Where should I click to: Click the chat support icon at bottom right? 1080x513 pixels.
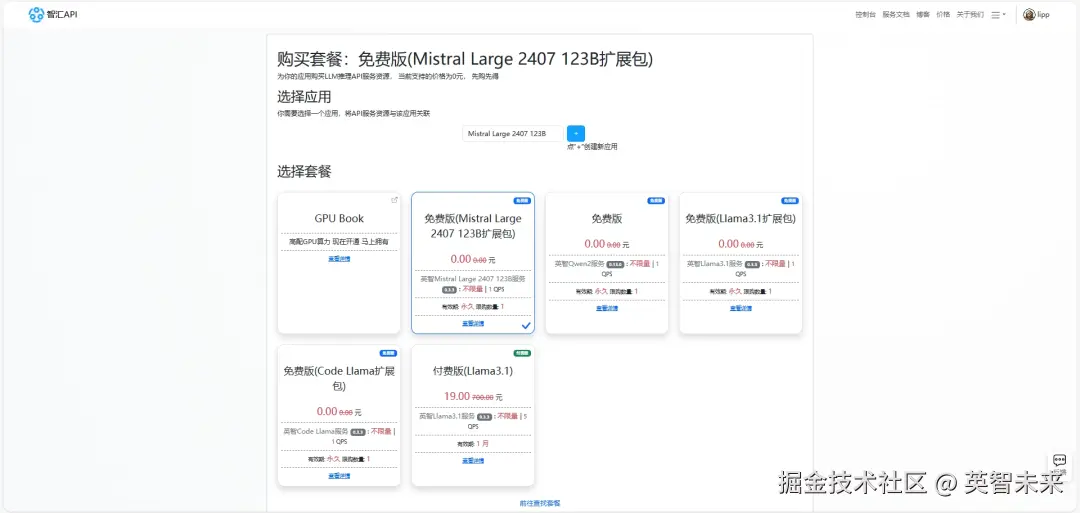[x=1059, y=461]
